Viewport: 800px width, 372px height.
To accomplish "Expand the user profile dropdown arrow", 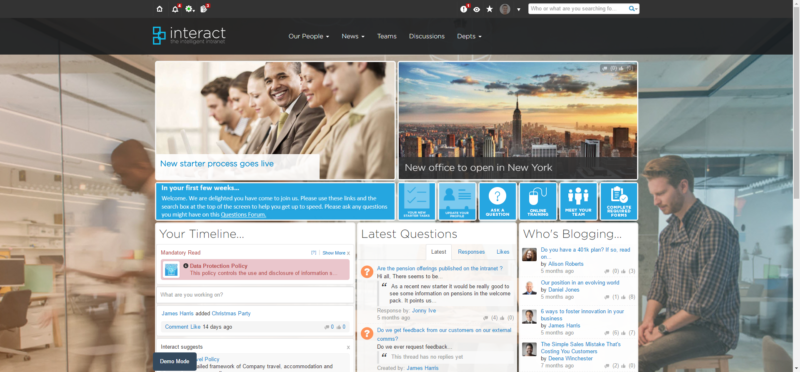I will [519, 9].
